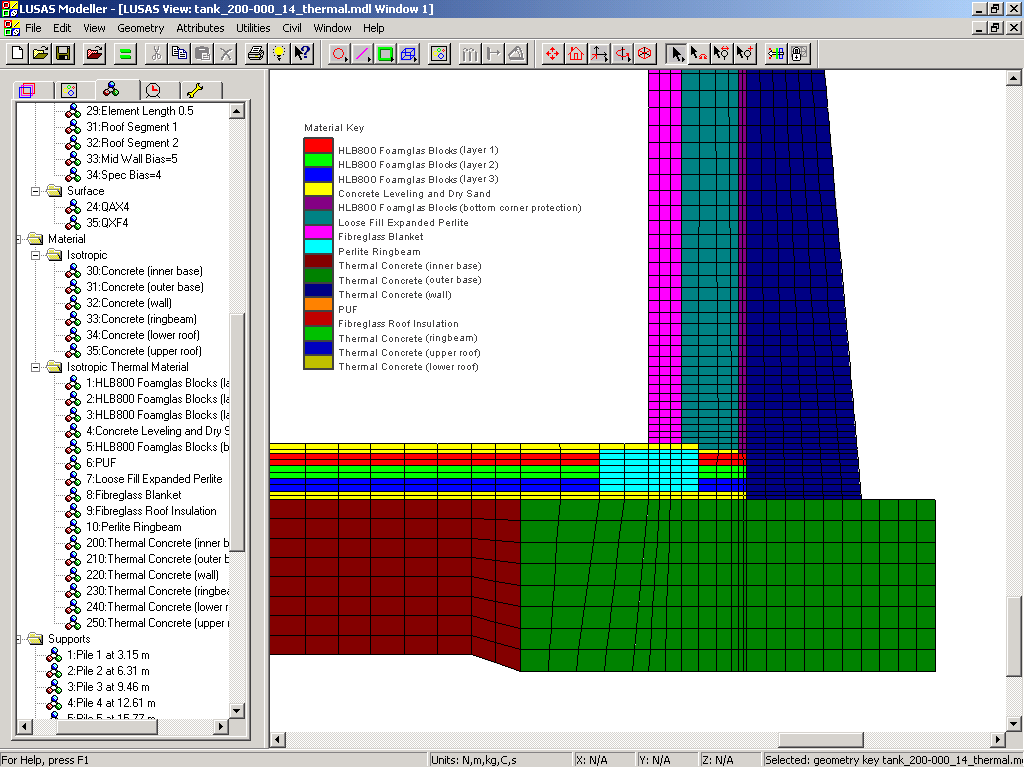This screenshot has height=768, width=1024.
Task: Collapse the Surface folder in the tree
Action: (x=37, y=191)
